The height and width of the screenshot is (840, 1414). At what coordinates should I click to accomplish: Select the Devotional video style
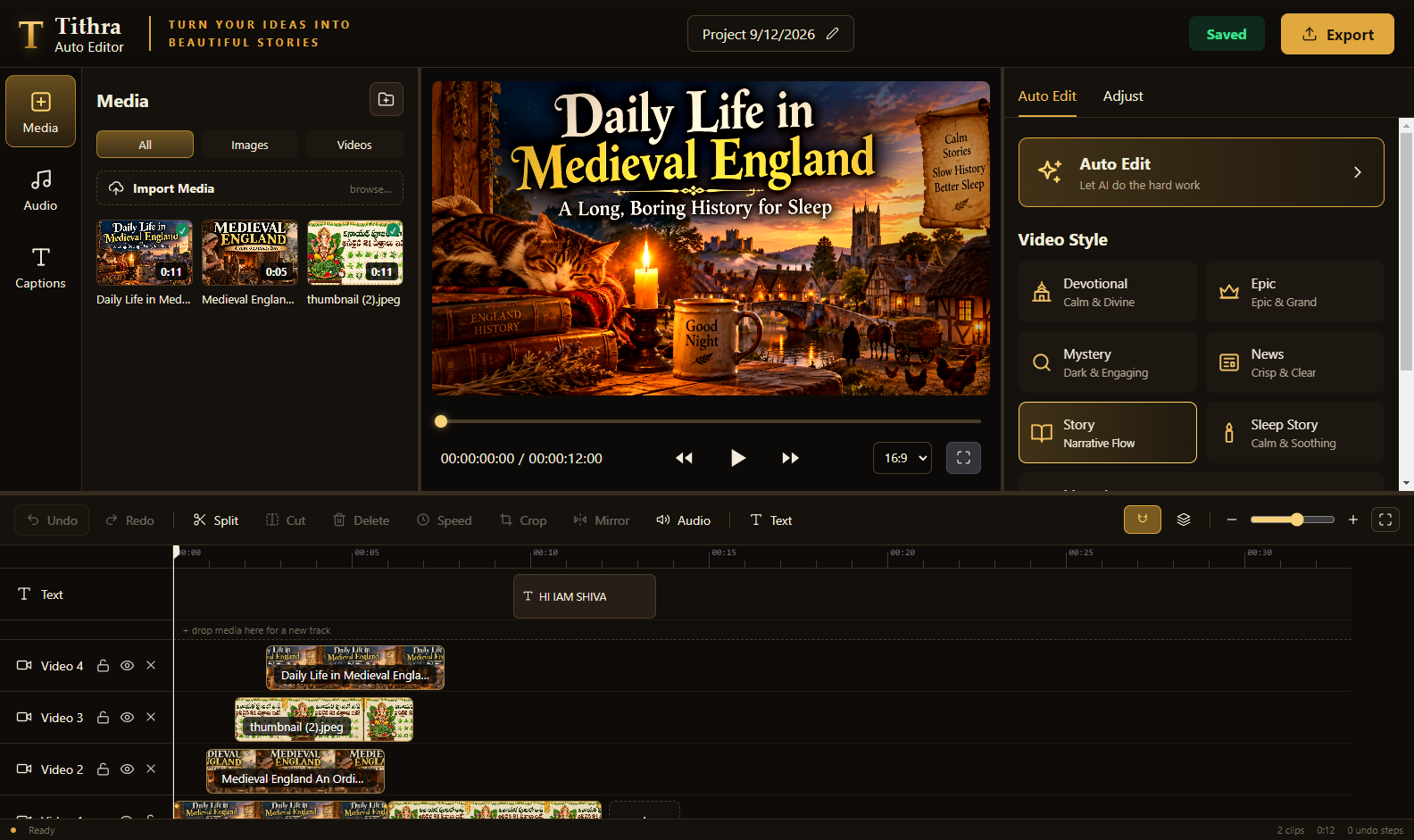tap(1107, 292)
